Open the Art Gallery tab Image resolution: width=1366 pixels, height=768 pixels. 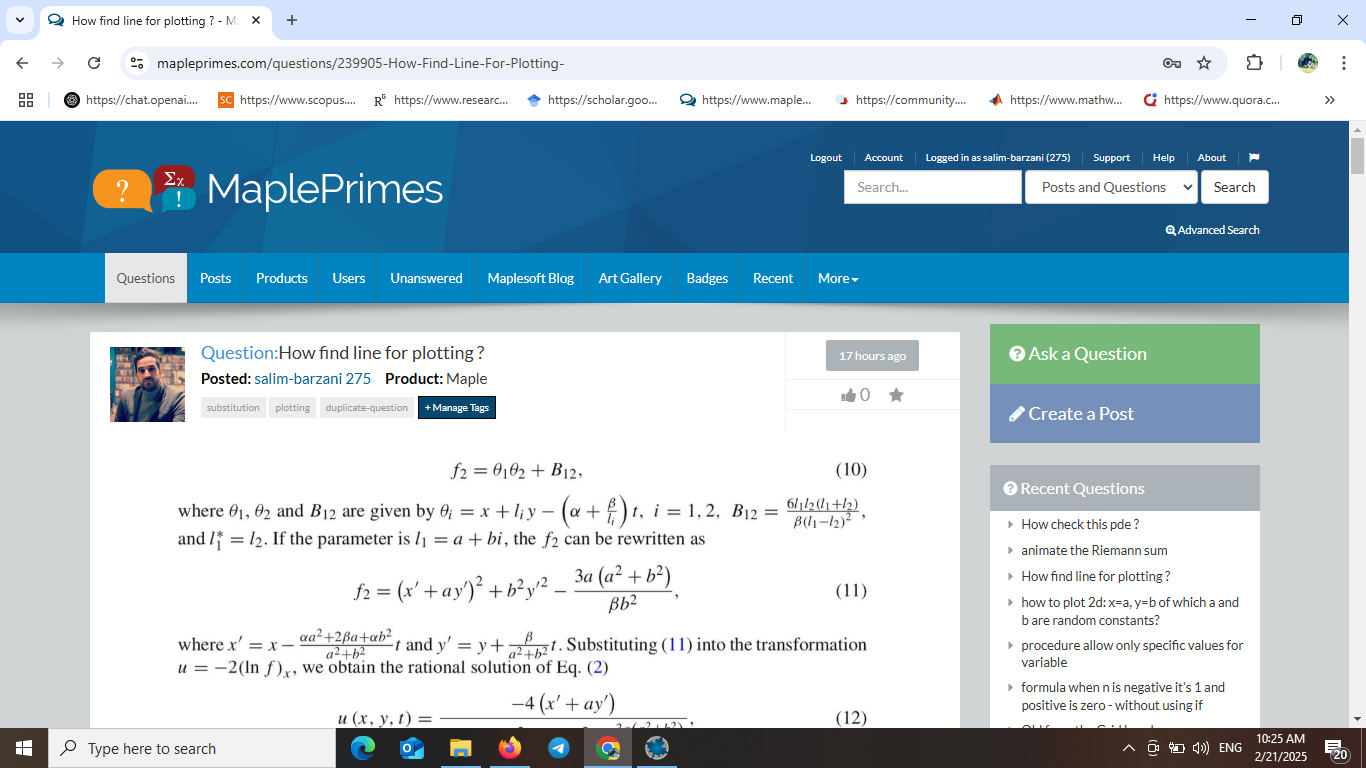pyautogui.click(x=630, y=278)
